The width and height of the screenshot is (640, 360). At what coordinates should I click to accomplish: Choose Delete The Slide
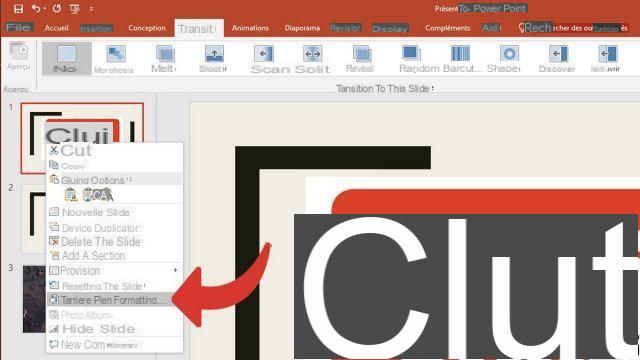coord(114,242)
